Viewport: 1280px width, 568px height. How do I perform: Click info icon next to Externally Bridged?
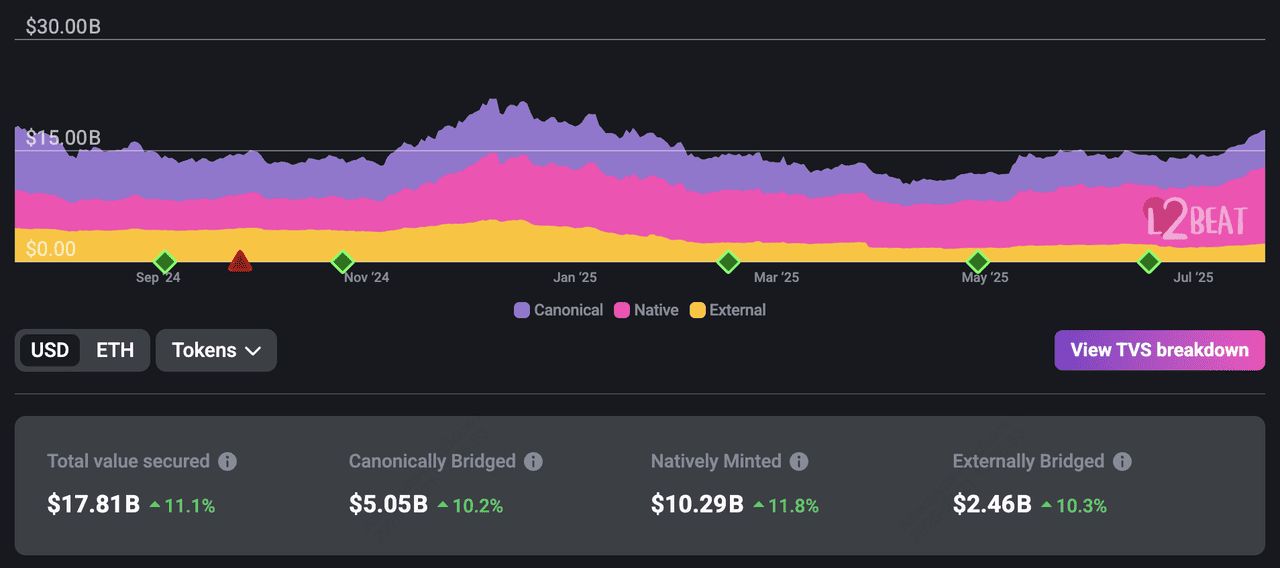coord(1122,461)
